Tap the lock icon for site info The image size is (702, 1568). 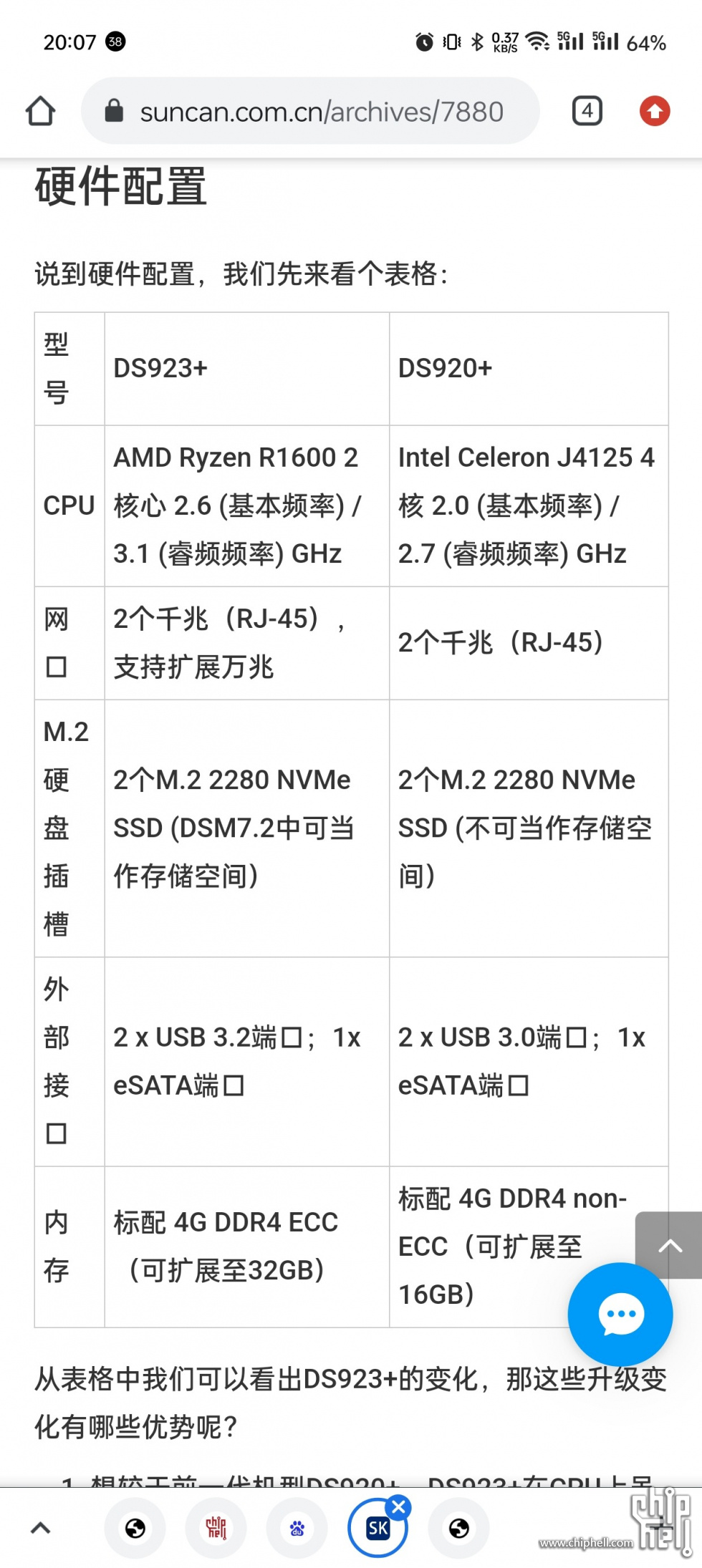[x=114, y=111]
